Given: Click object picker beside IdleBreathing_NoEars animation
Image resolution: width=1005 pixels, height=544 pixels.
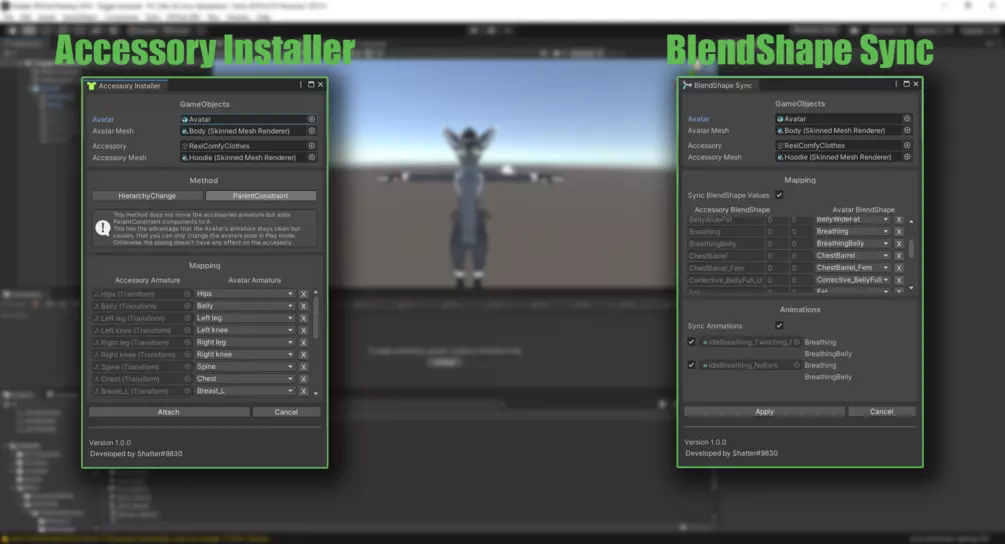Looking at the screenshot, I should point(796,365).
